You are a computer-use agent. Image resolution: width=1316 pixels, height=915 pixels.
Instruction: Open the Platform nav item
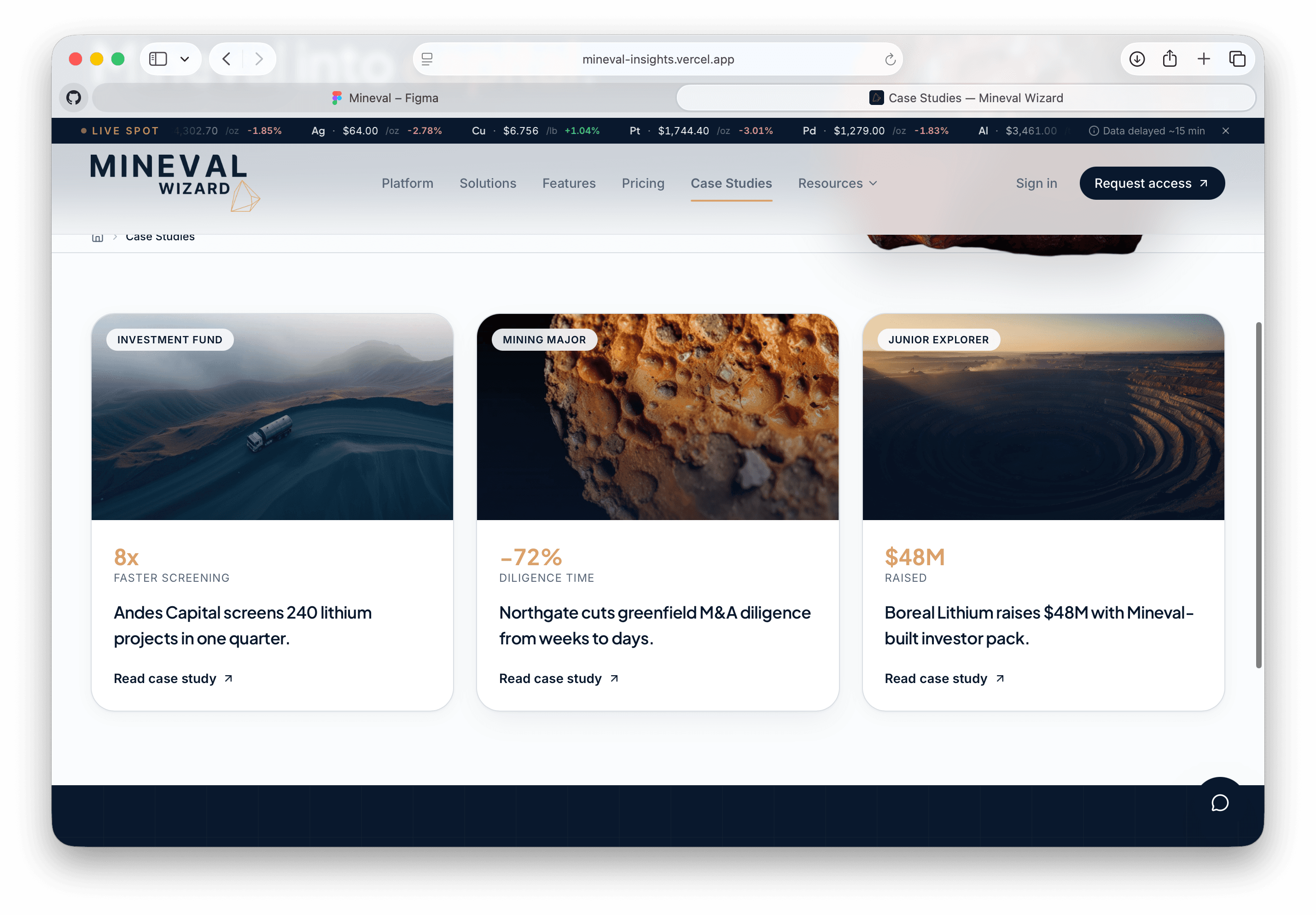tap(408, 183)
